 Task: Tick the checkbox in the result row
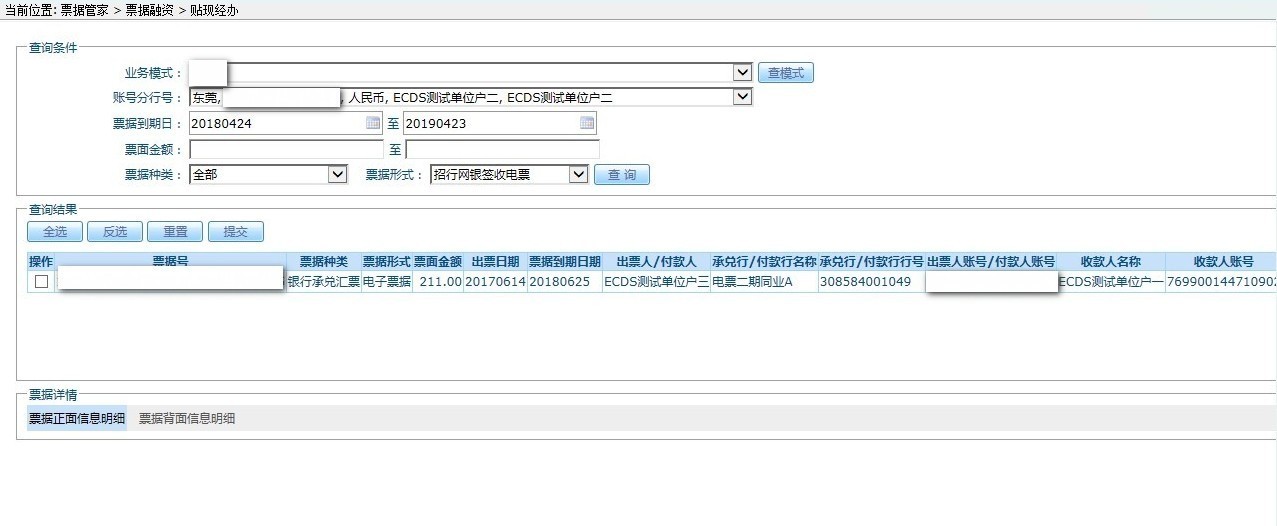[41, 282]
